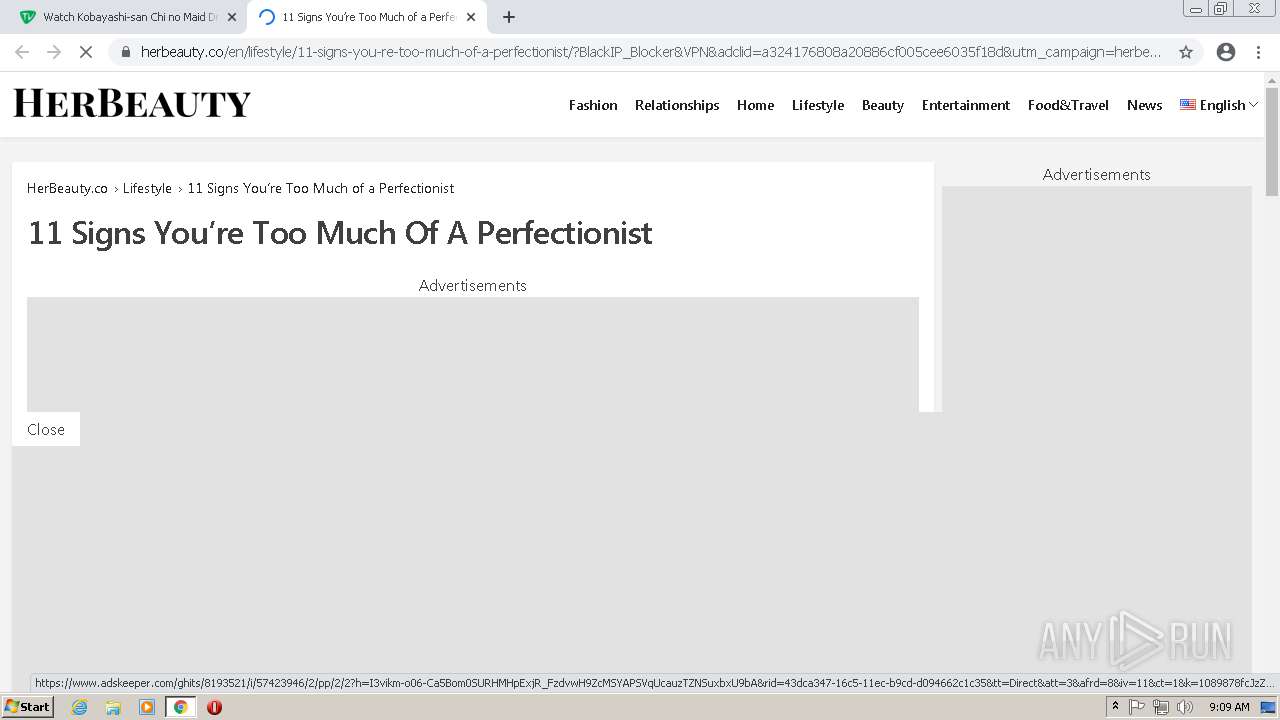Click the herbeauty.co address bar

pos(650,52)
